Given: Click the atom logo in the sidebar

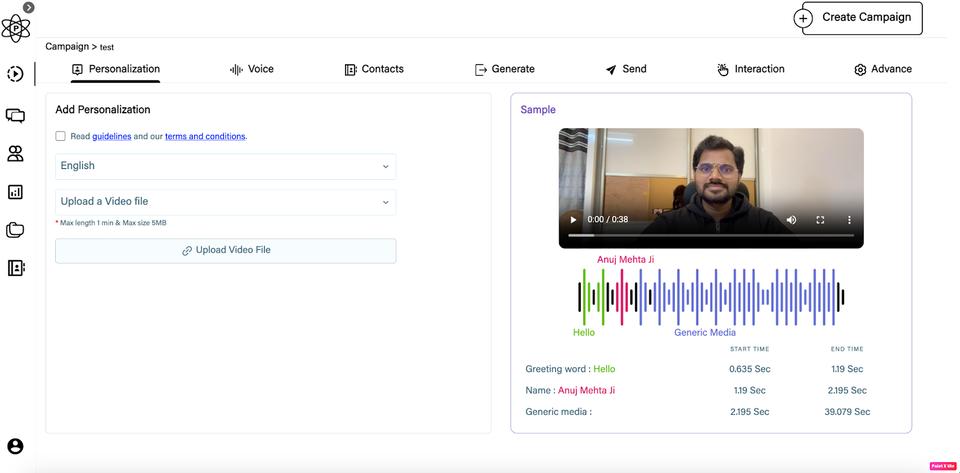Looking at the screenshot, I should pyautogui.click(x=15, y=28).
